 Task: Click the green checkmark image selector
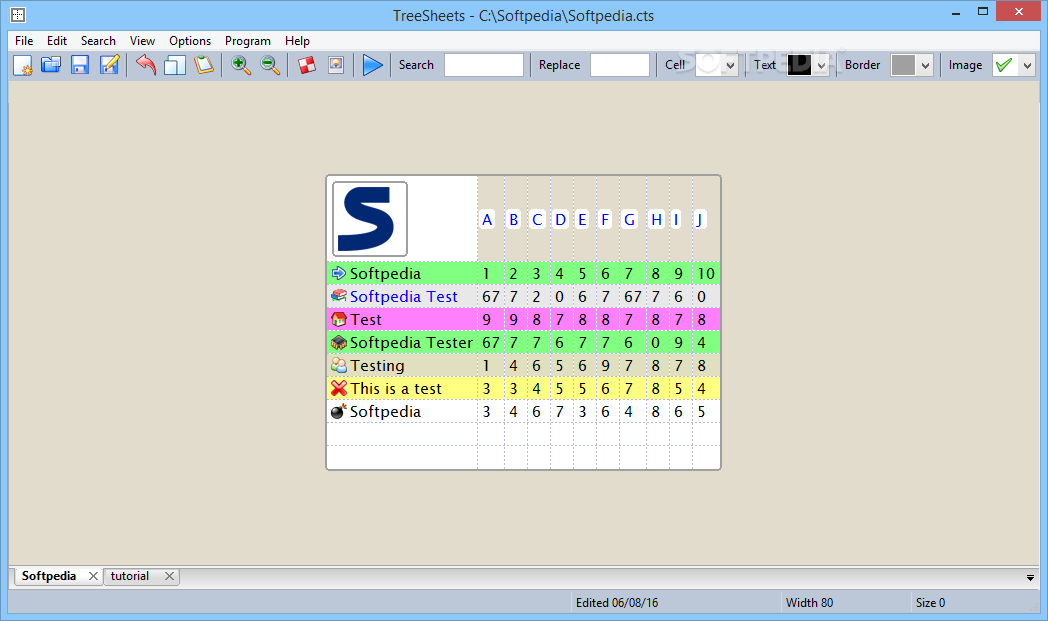pos(1005,66)
